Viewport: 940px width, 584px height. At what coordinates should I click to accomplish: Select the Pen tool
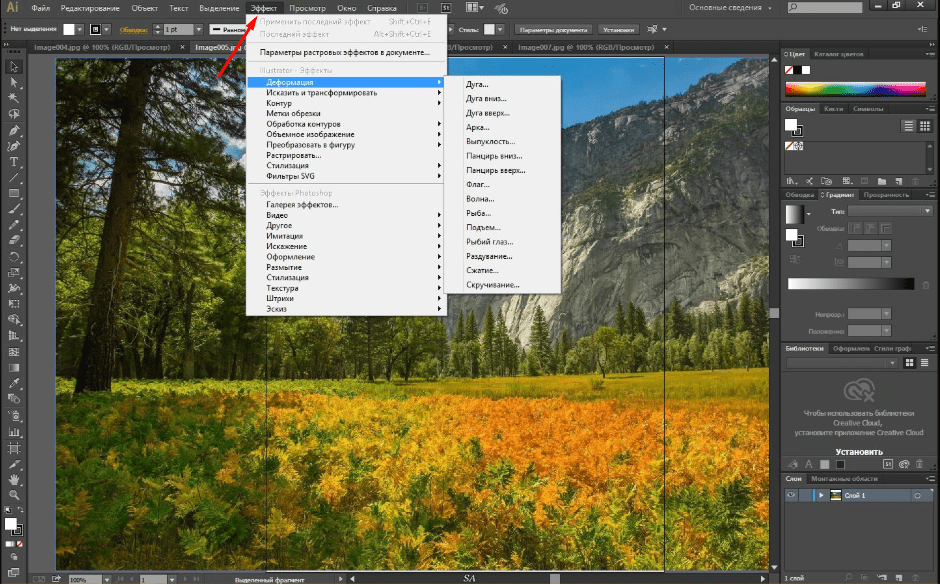[15, 130]
